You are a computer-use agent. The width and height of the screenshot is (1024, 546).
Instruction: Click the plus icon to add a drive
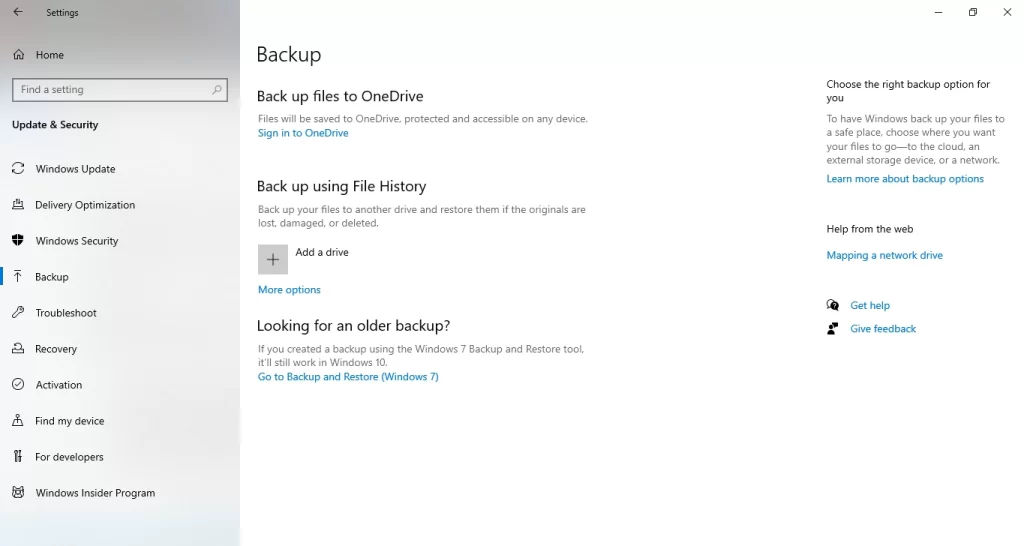(x=273, y=259)
